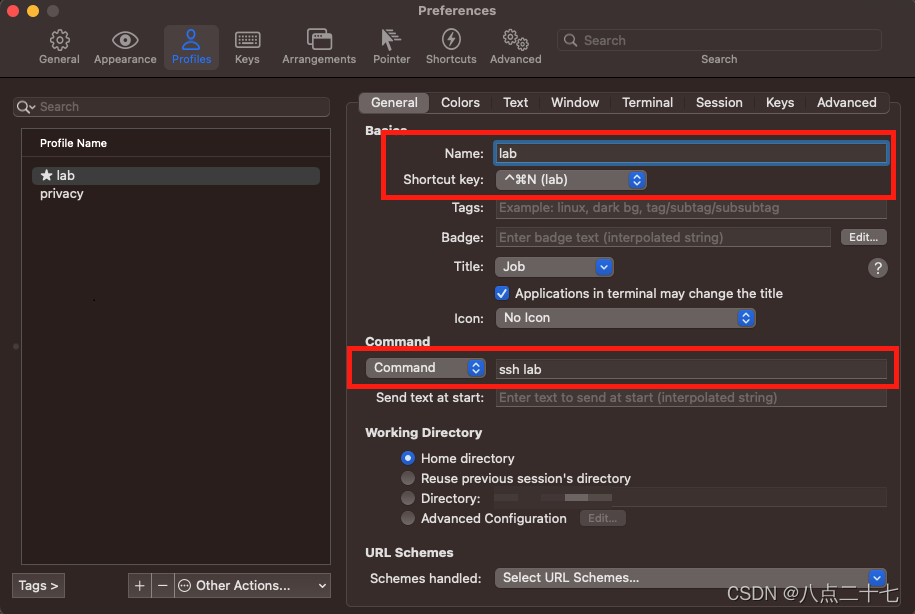Focus the profile Name field
915x614 pixels.
pyautogui.click(x=691, y=153)
